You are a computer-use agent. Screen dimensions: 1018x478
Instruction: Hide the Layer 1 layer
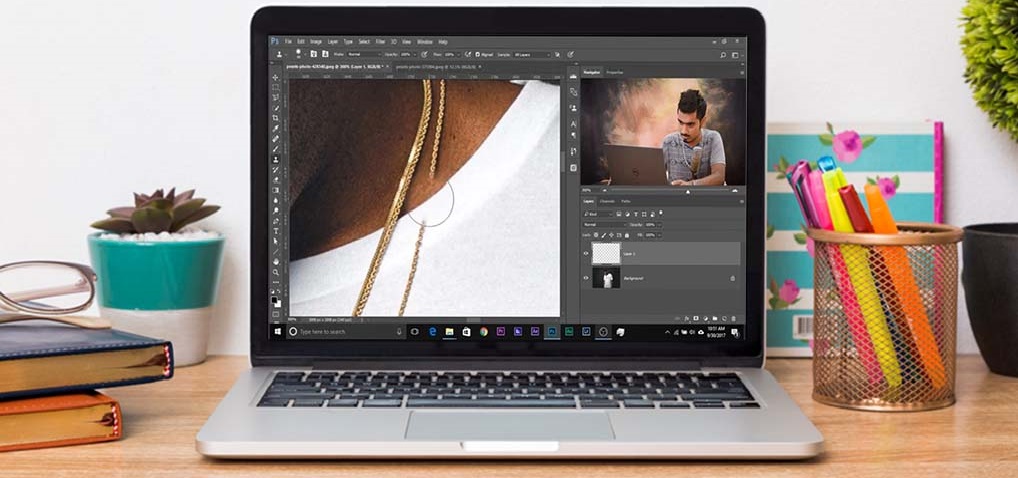coord(587,253)
